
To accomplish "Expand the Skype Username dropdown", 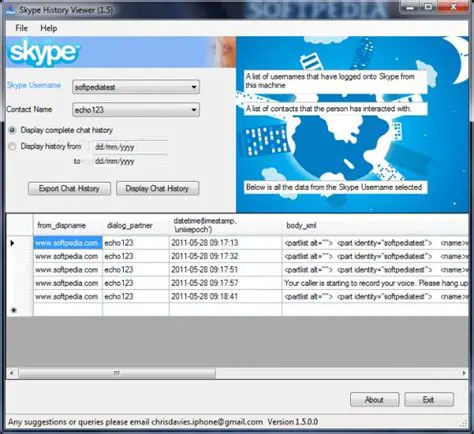I will click(x=194, y=87).
